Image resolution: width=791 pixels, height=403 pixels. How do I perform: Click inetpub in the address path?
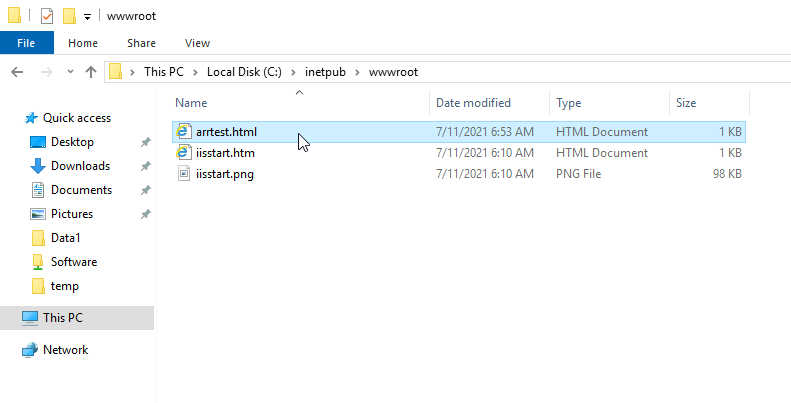pos(325,72)
